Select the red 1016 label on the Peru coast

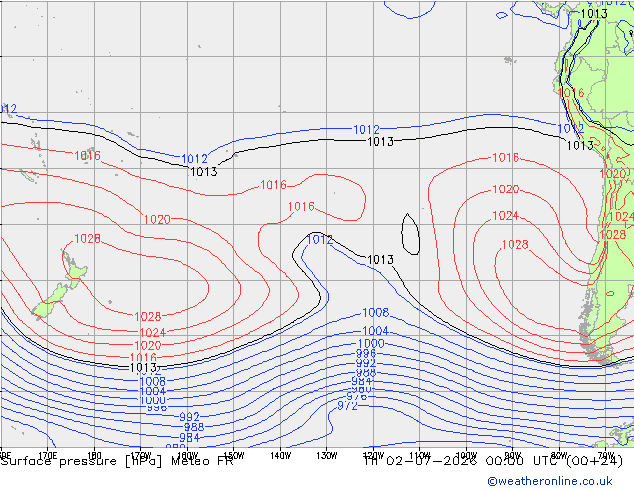pyautogui.click(x=571, y=93)
